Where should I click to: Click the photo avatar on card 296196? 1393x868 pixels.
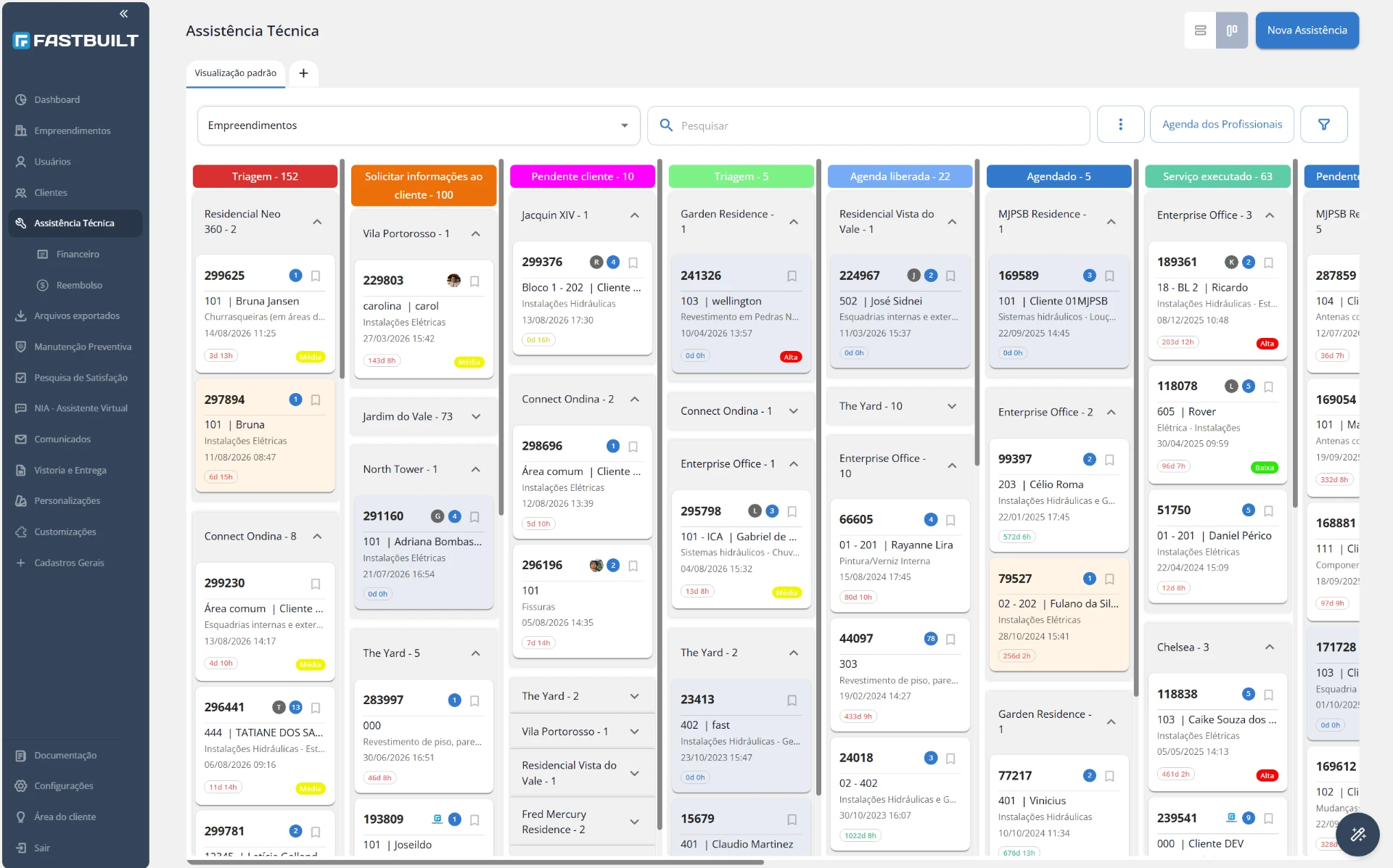click(596, 566)
